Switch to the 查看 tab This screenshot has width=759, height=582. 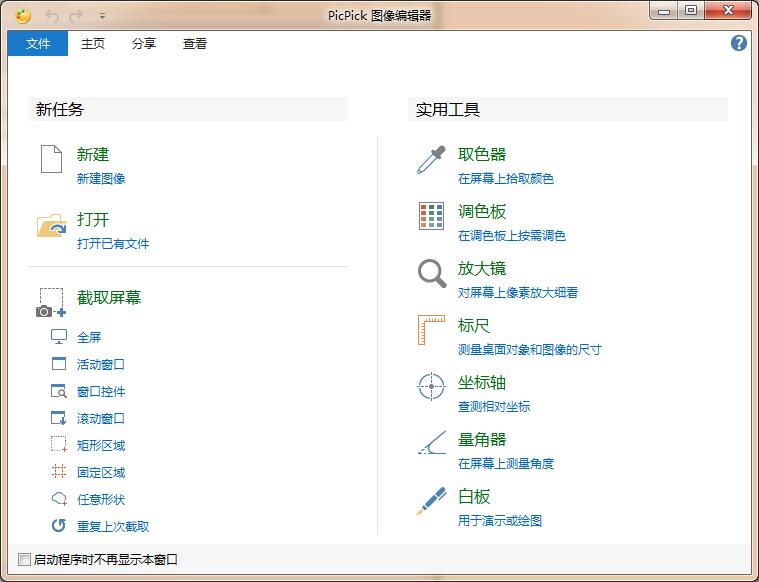pyautogui.click(x=195, y=44)
